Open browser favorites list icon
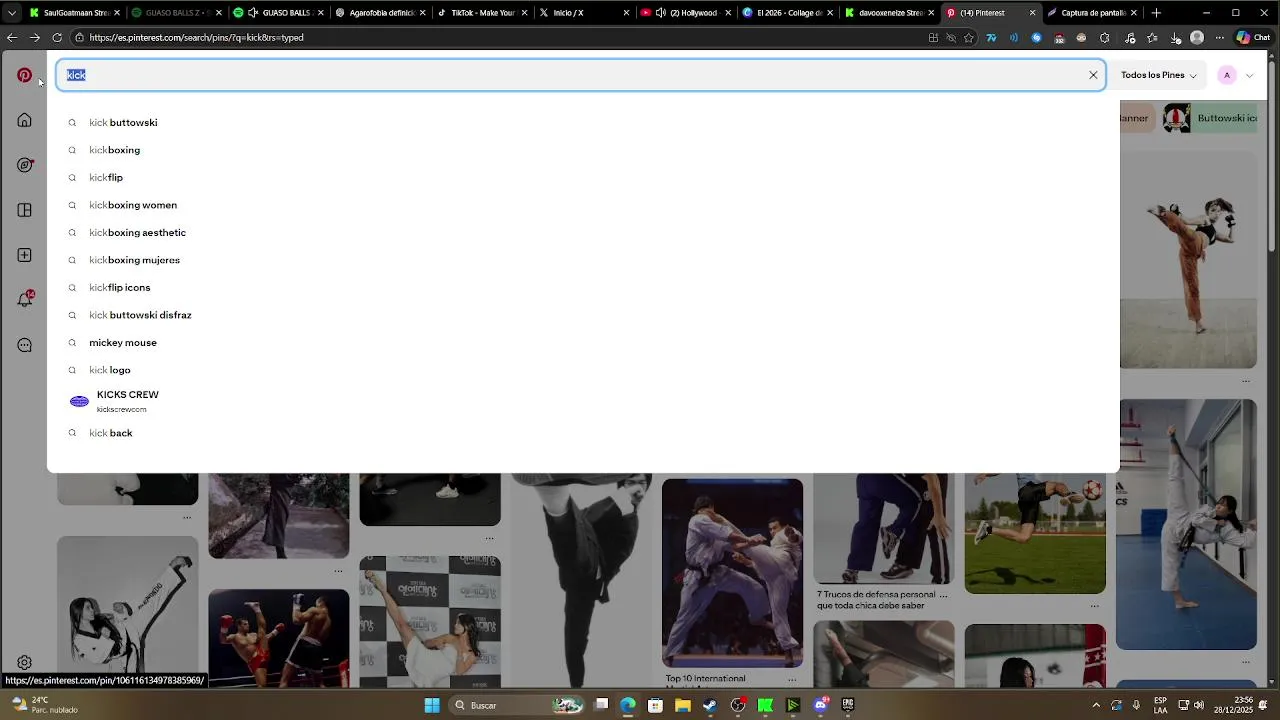1280x720 pixels. 1152,38
